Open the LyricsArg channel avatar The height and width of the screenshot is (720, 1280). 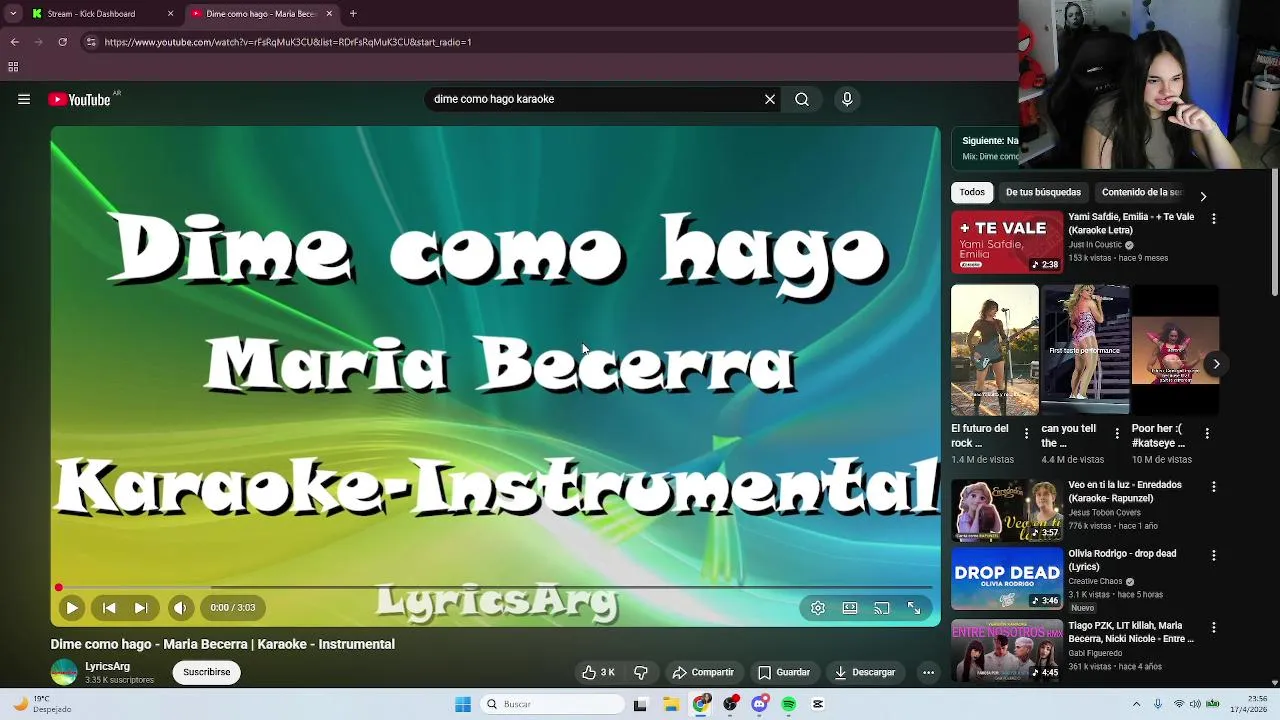[x=64, y=672]
